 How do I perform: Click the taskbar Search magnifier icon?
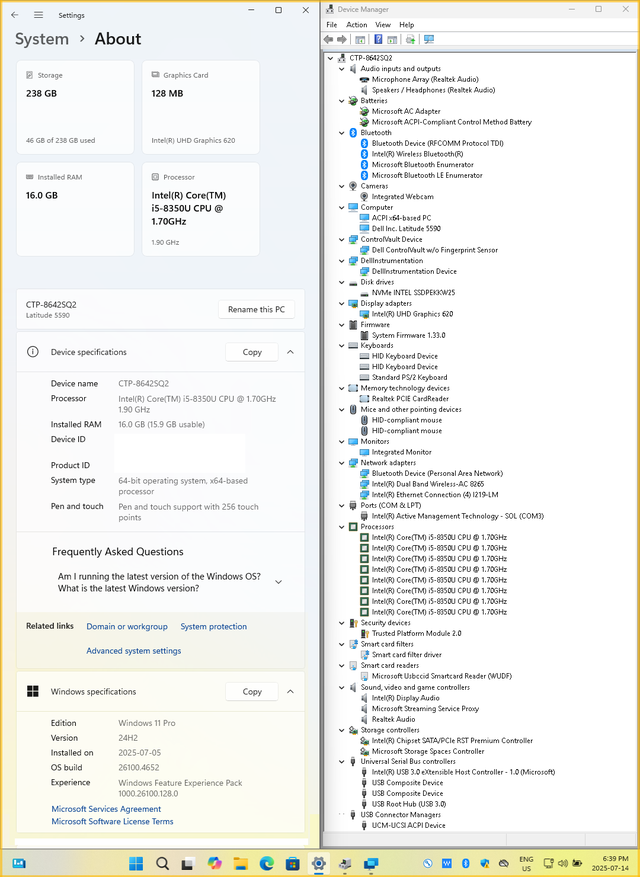pyautogui.click(x=162, y=863)
